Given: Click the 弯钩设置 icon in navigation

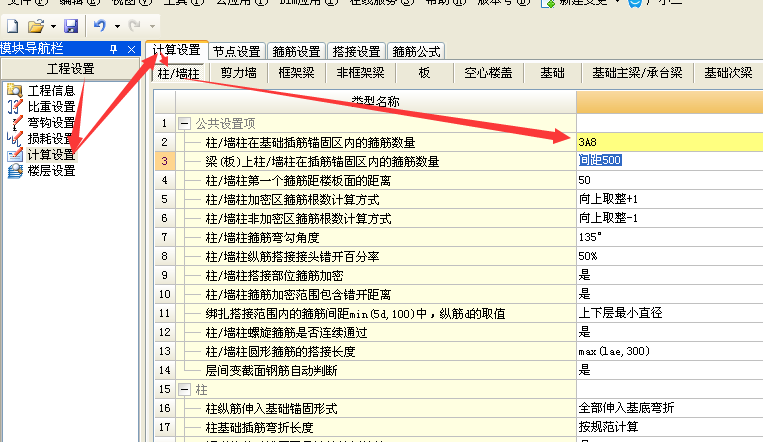Looking at the screenshot, I should coord(16,123).
